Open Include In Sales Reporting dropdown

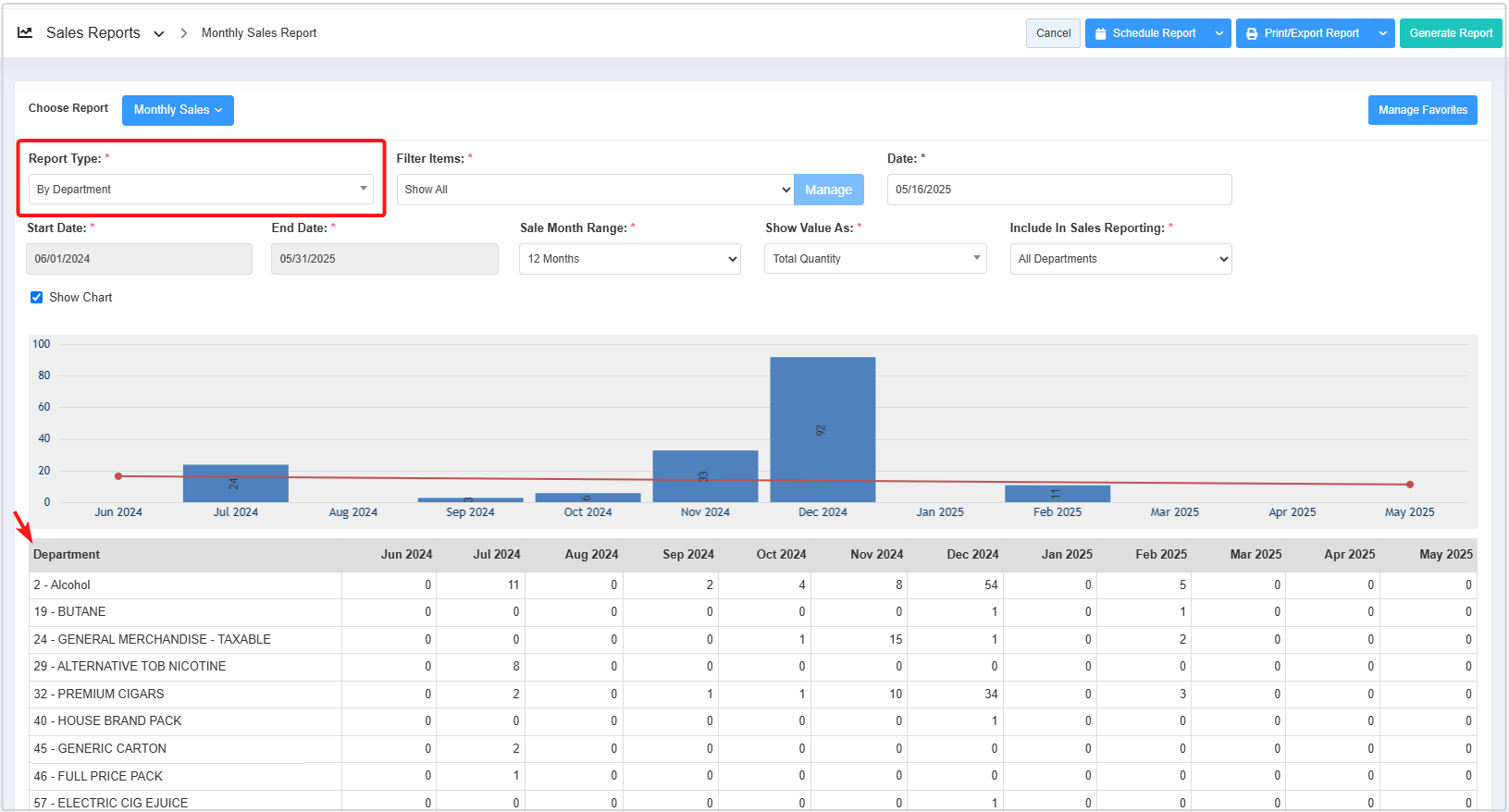tap(1120, 259)
